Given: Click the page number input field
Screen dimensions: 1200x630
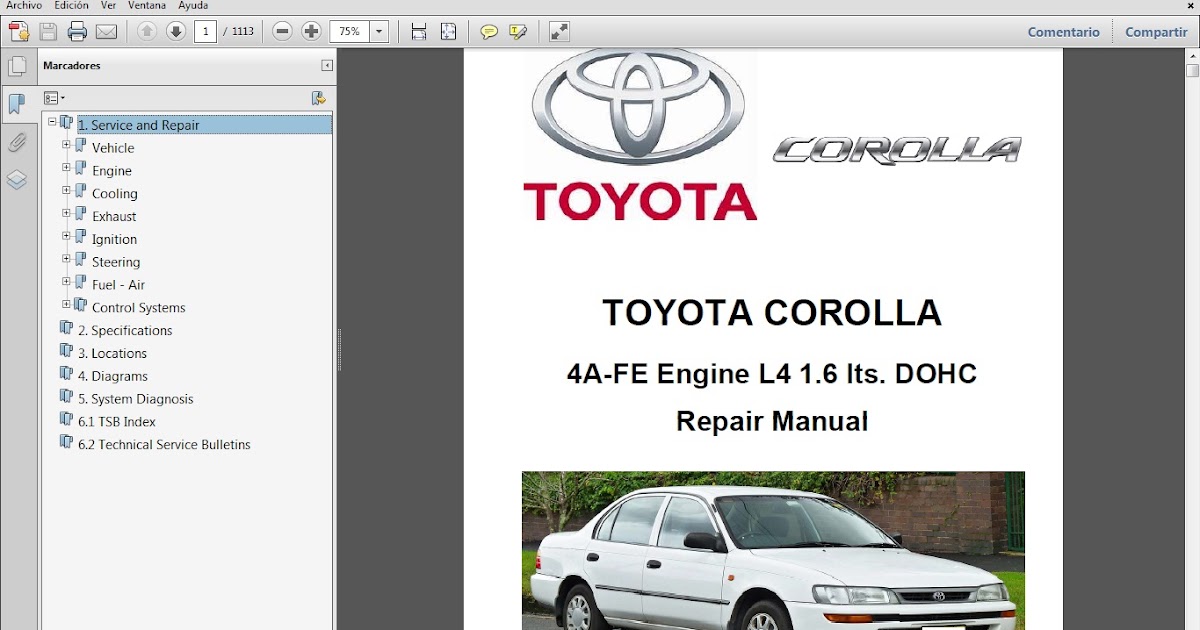Looking at the screenshot, I should [206, 32].
